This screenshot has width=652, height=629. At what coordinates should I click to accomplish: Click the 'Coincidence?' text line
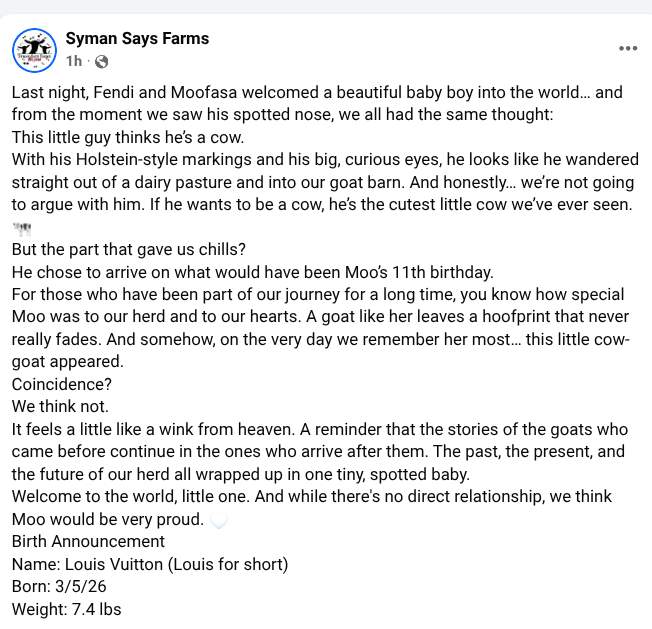pyautogui.click(x=62, y=384)
